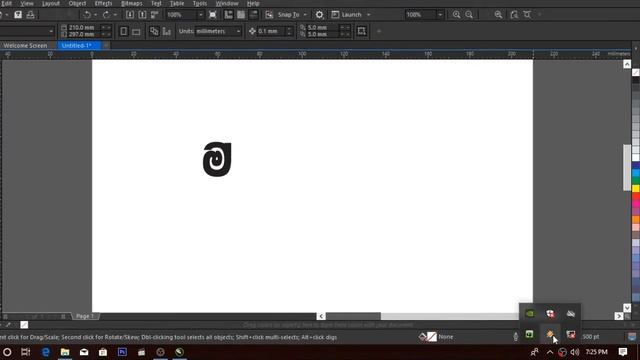Toggle the Show grid icon
The image size is (640, 360).
click(241, 15)
